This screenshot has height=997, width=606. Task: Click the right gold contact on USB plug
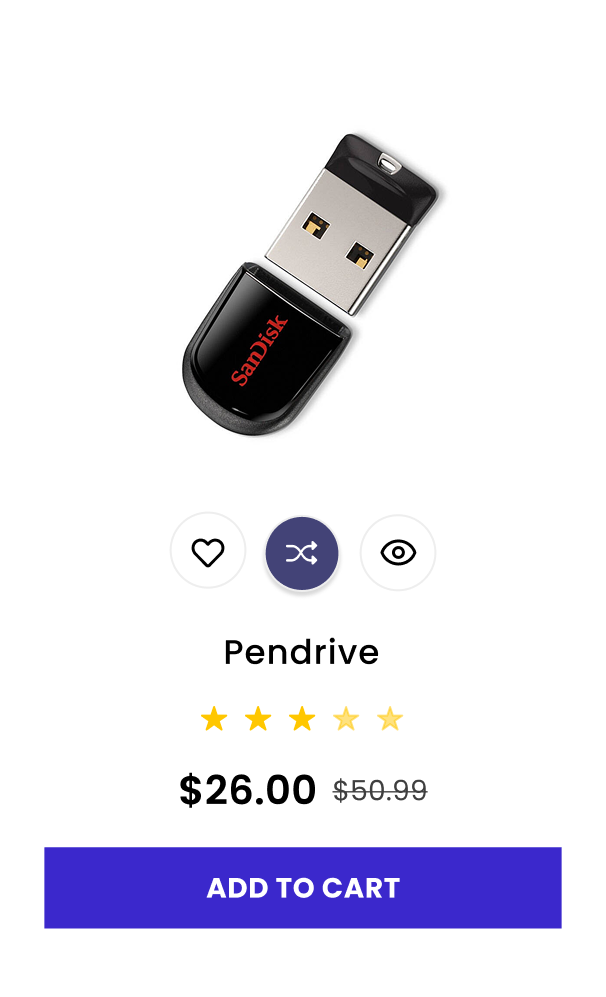[x=360, y=255]
